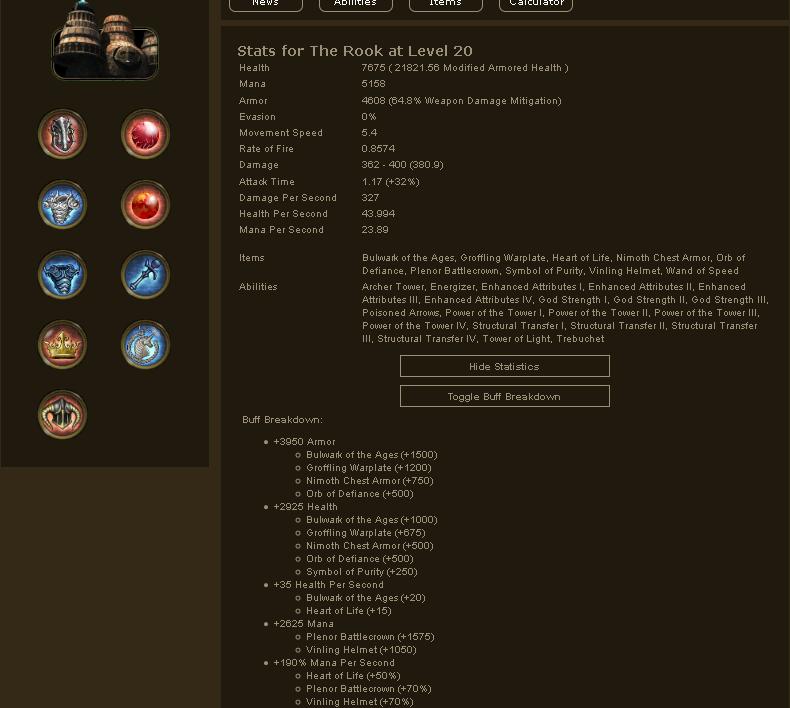The width and height of the screenshot is (790, 708).
Task: Click the Orb of Defiance fiery orb icon
Action: click(x=145, y=205)
